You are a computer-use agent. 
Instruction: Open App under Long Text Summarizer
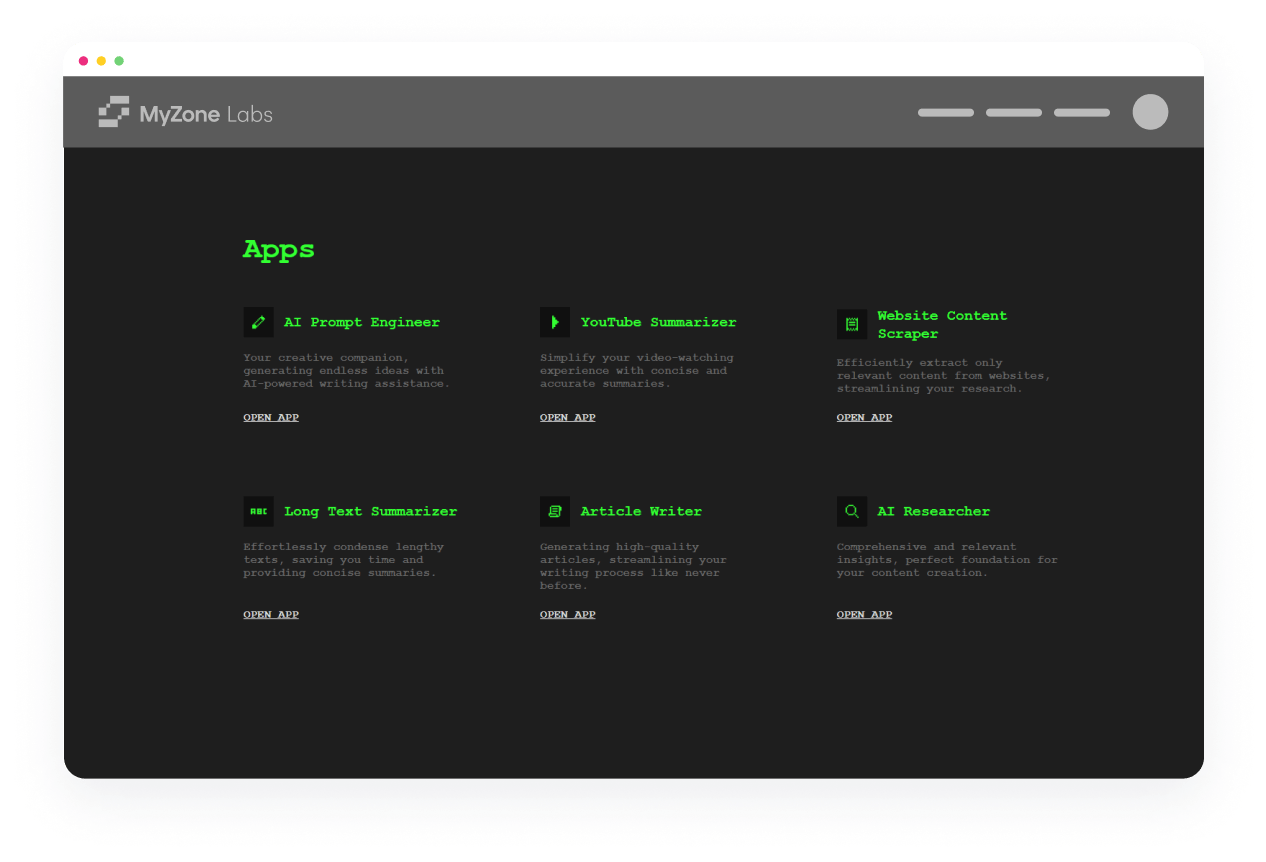[271, 614]
